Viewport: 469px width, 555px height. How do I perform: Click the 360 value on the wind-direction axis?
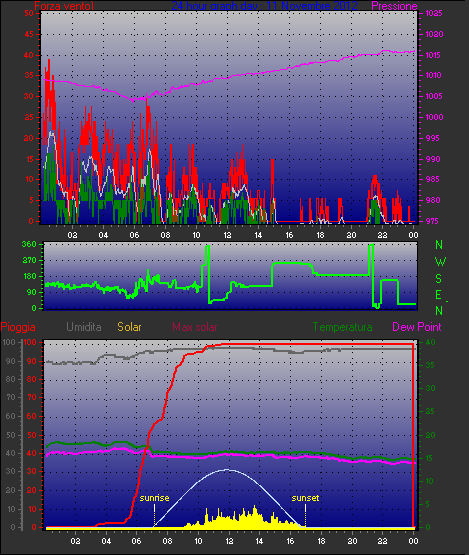pos(29,244)
